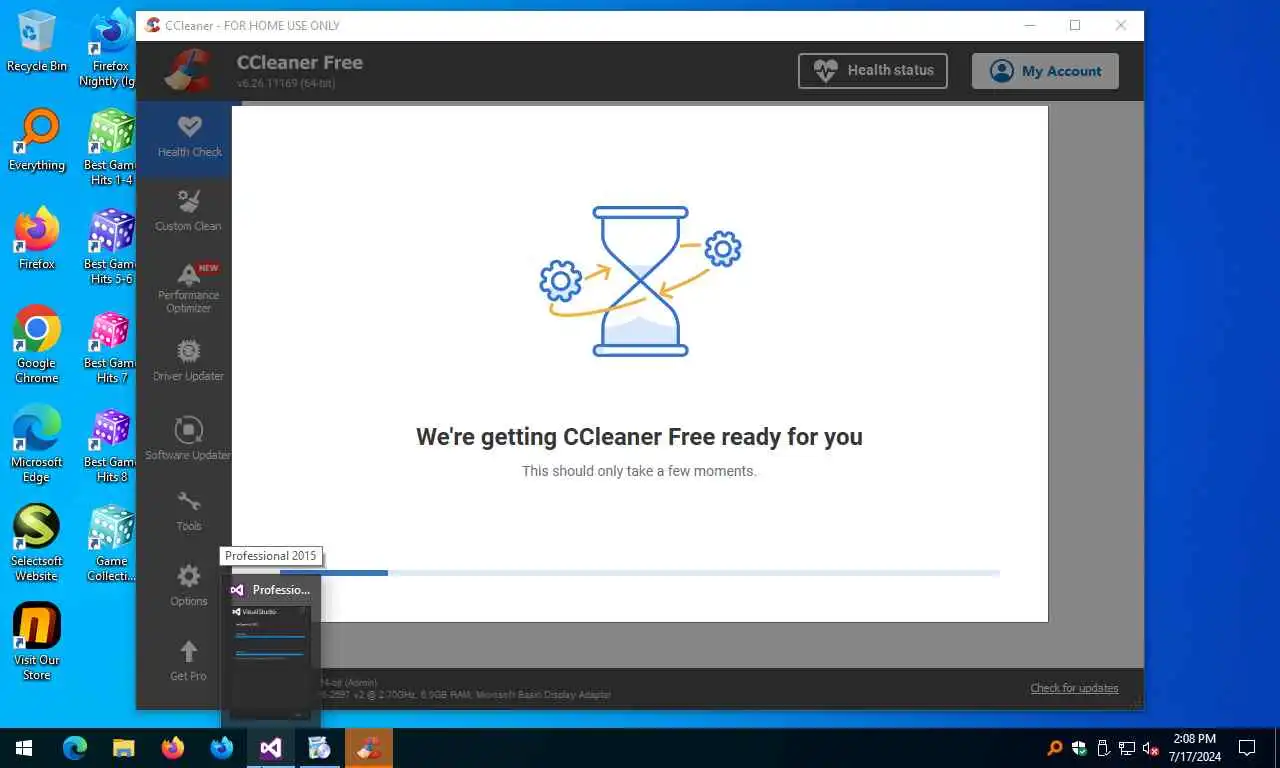The height and width of the screenshot is (768, 1280).
Task: Select Google Chrome desktop shortcut
Action: point(37,345)
